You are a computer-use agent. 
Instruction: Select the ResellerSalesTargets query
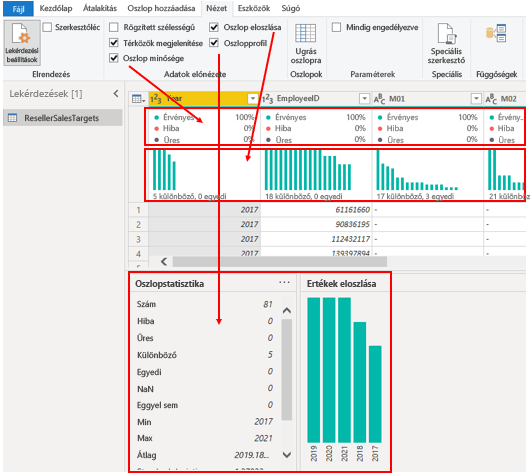pos(63,118)
